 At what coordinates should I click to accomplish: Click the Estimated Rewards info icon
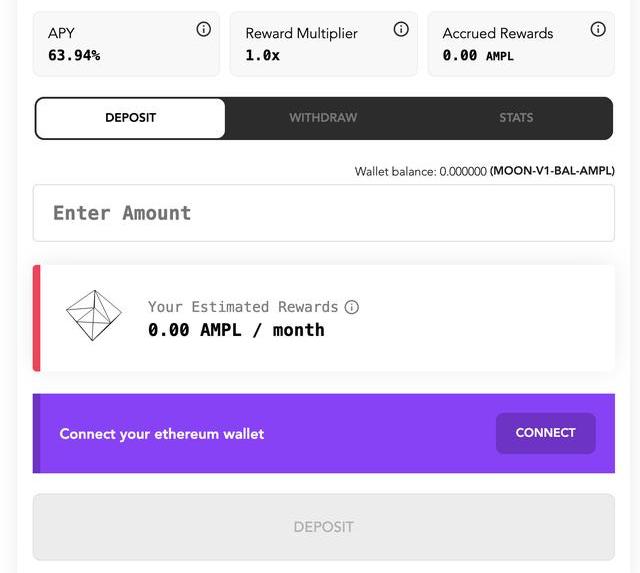pyautogui.click(x=352, y=307)
